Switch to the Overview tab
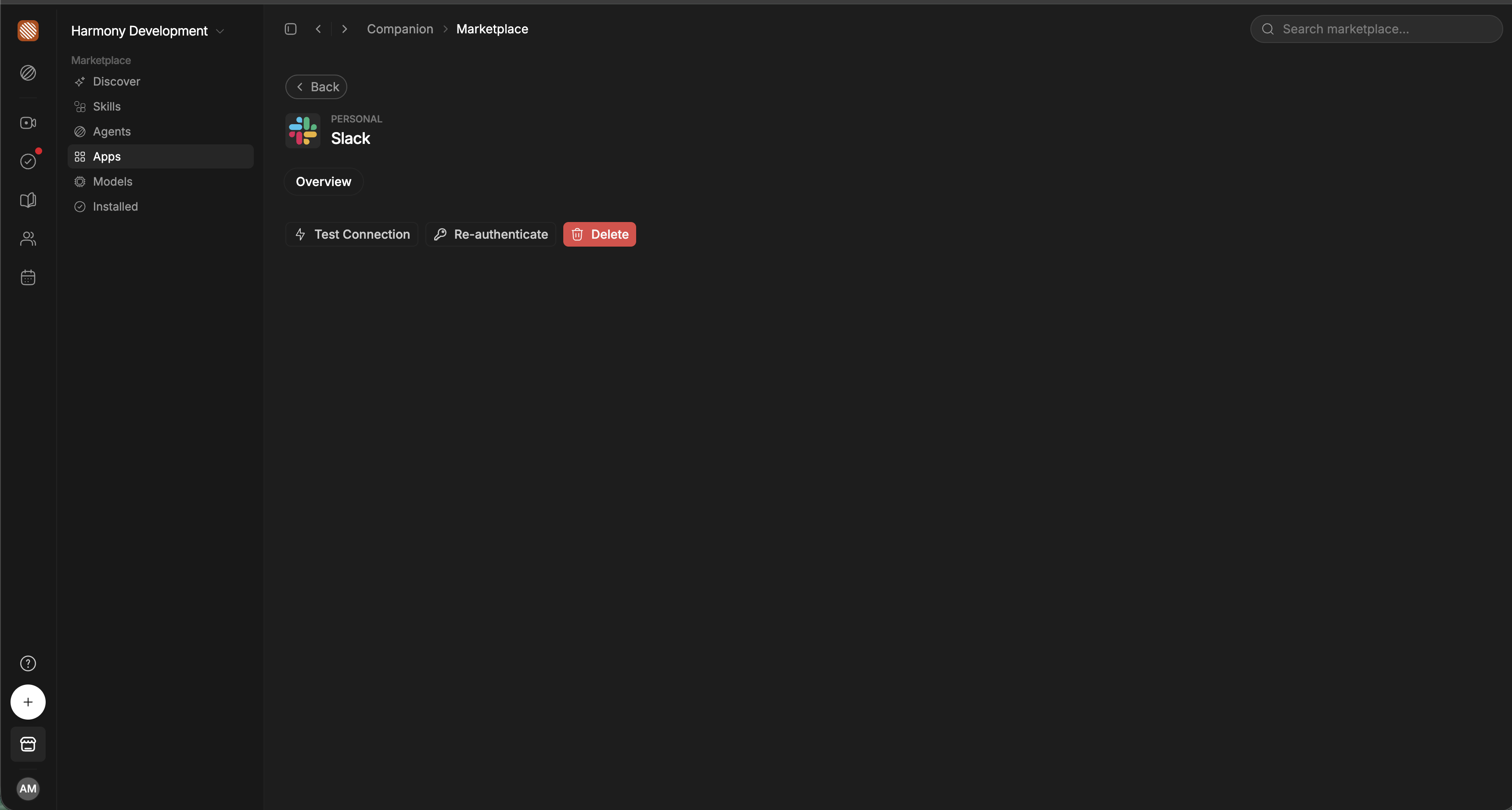The image size is (1512, 810). pyautogui.click(x=324, y=182)
